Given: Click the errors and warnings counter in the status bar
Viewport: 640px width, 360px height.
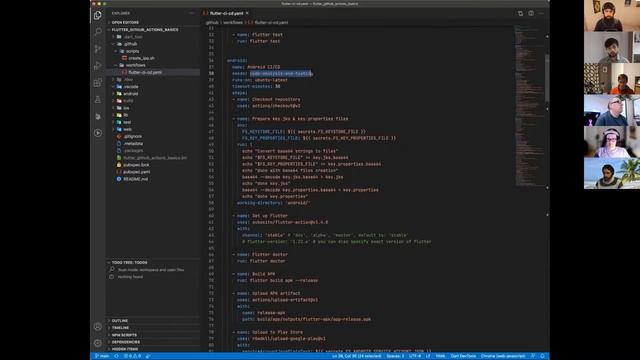Looking at the screenshot, I should [x=132, y=356].
